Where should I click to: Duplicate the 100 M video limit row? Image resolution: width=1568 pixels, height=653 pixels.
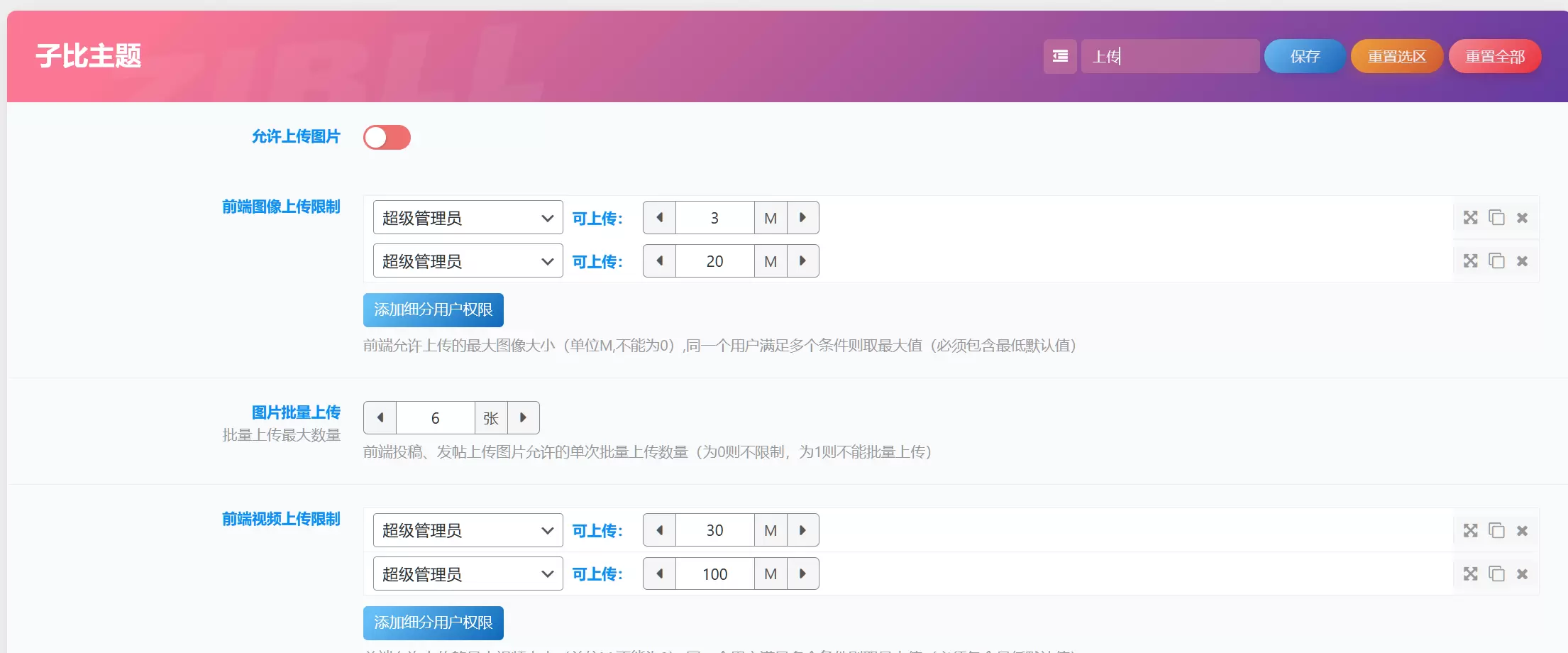tap(1496, 574)
